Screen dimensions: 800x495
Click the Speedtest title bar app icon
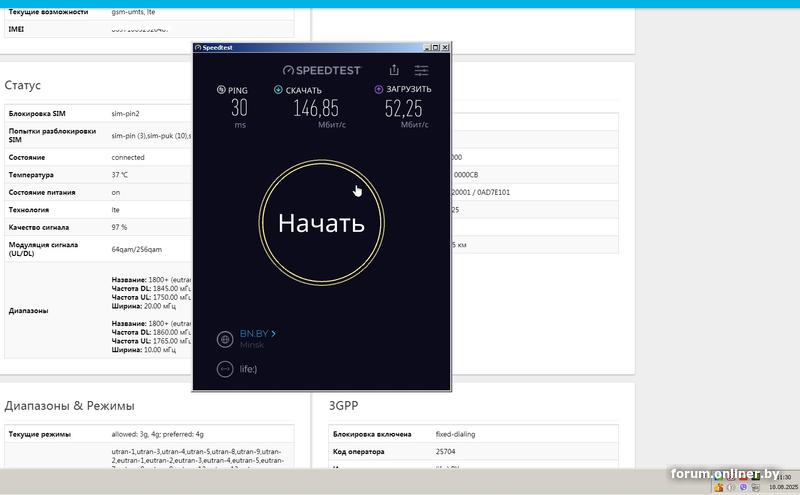pos(198,47)
